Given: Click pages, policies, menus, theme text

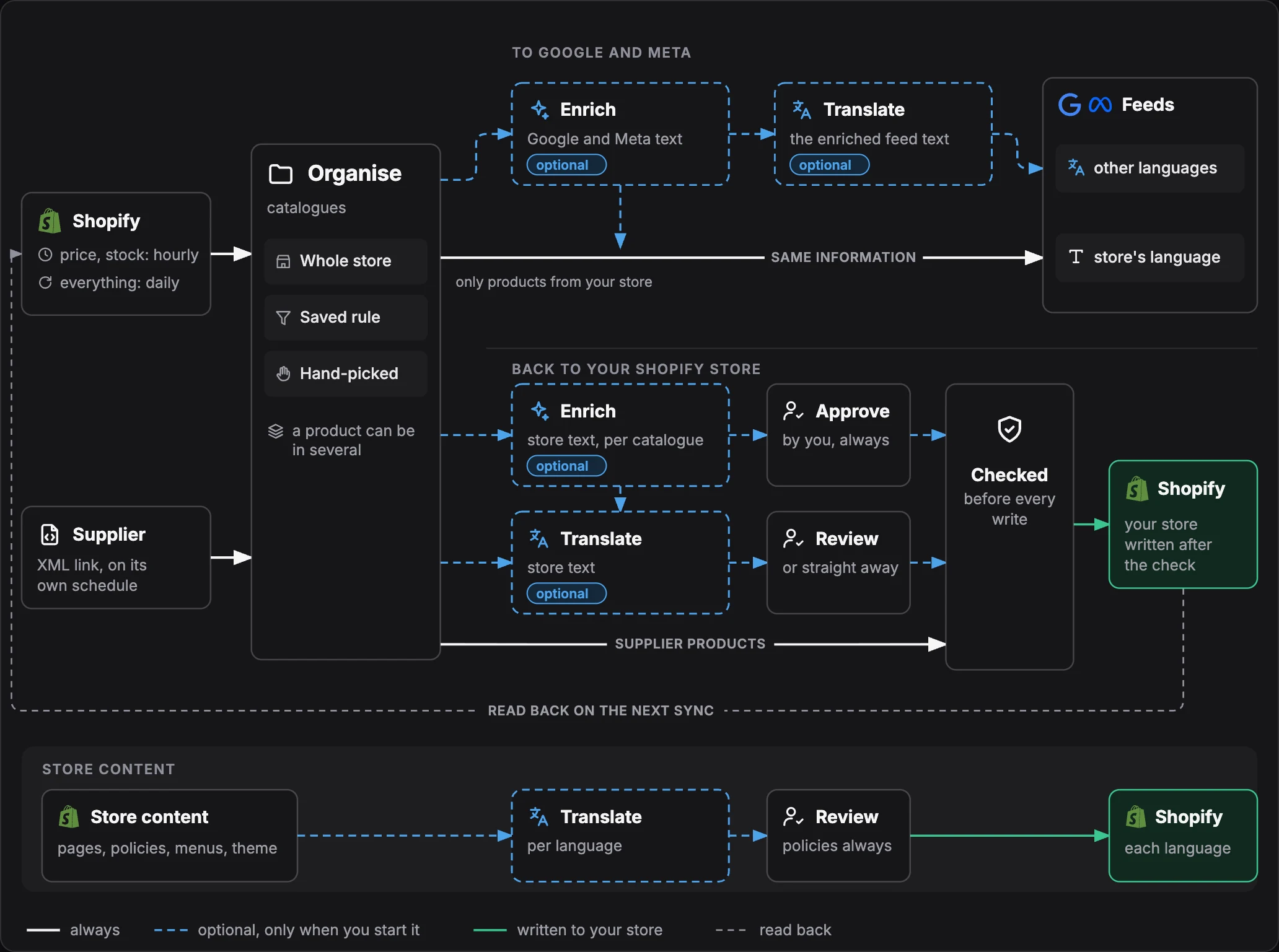Looking at the screenshot, I should (x=167, y=848).
